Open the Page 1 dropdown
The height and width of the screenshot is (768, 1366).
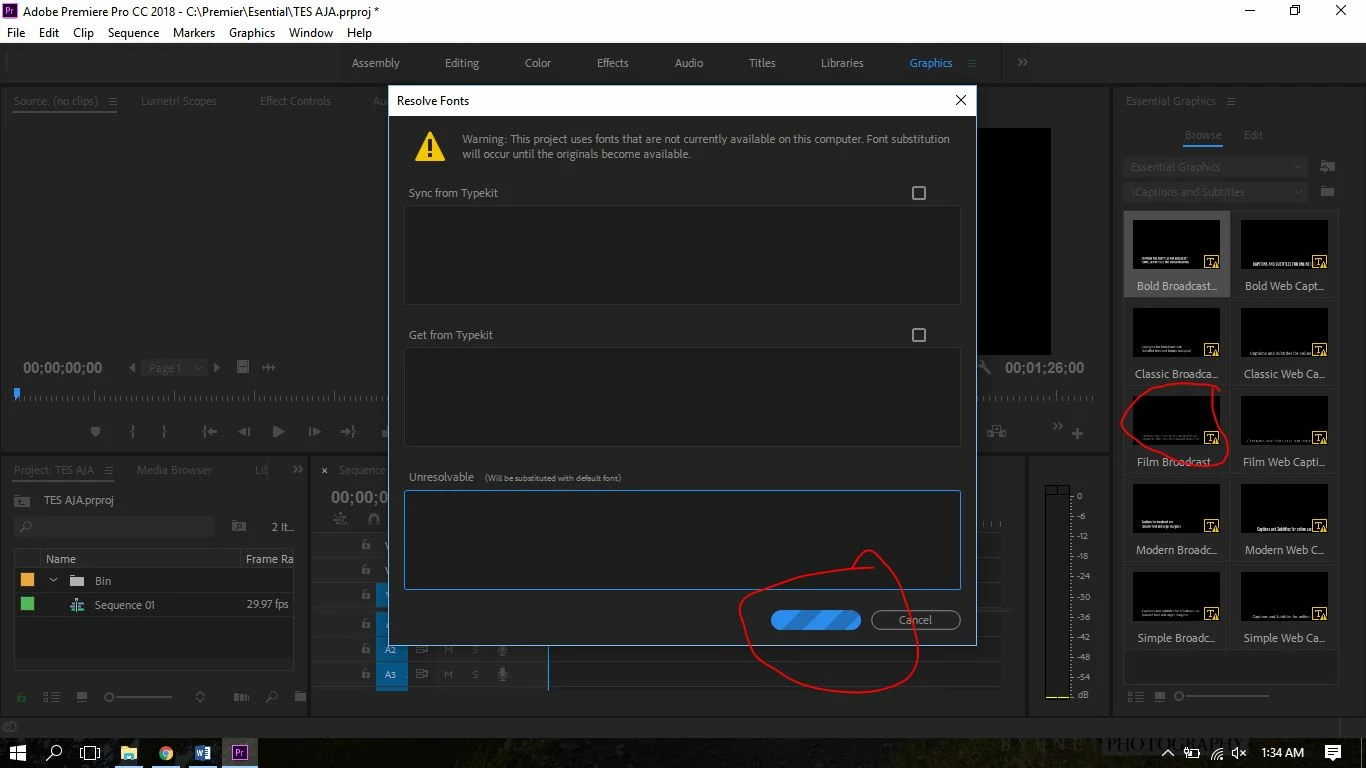pyautogui.click(x=174, y=368)
